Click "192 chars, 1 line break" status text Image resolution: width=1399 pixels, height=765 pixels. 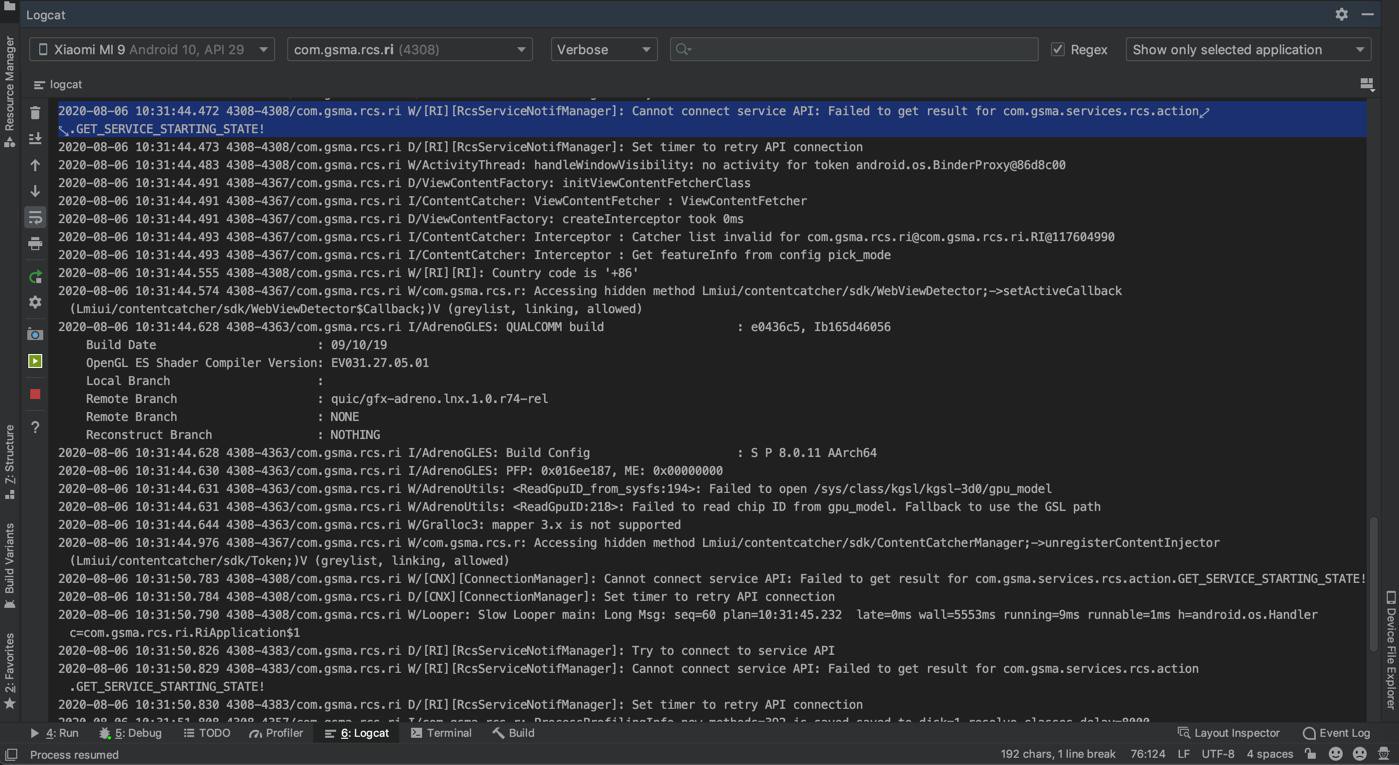pos(1058,754)
